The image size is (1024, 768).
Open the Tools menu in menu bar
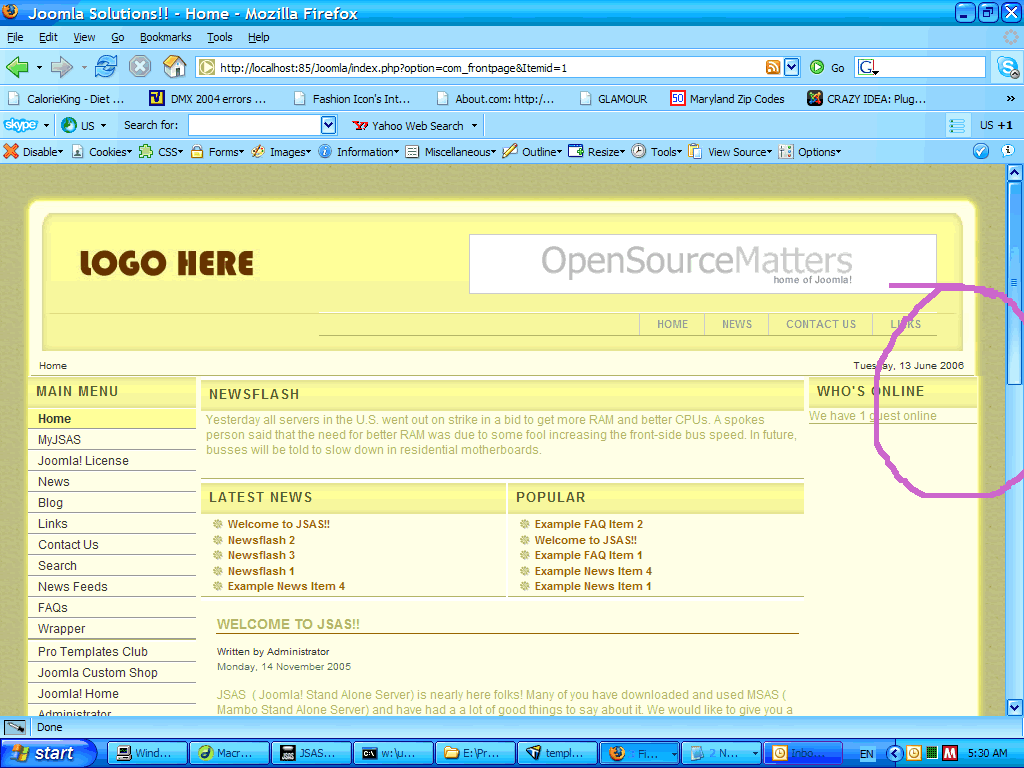pos(219,37)
